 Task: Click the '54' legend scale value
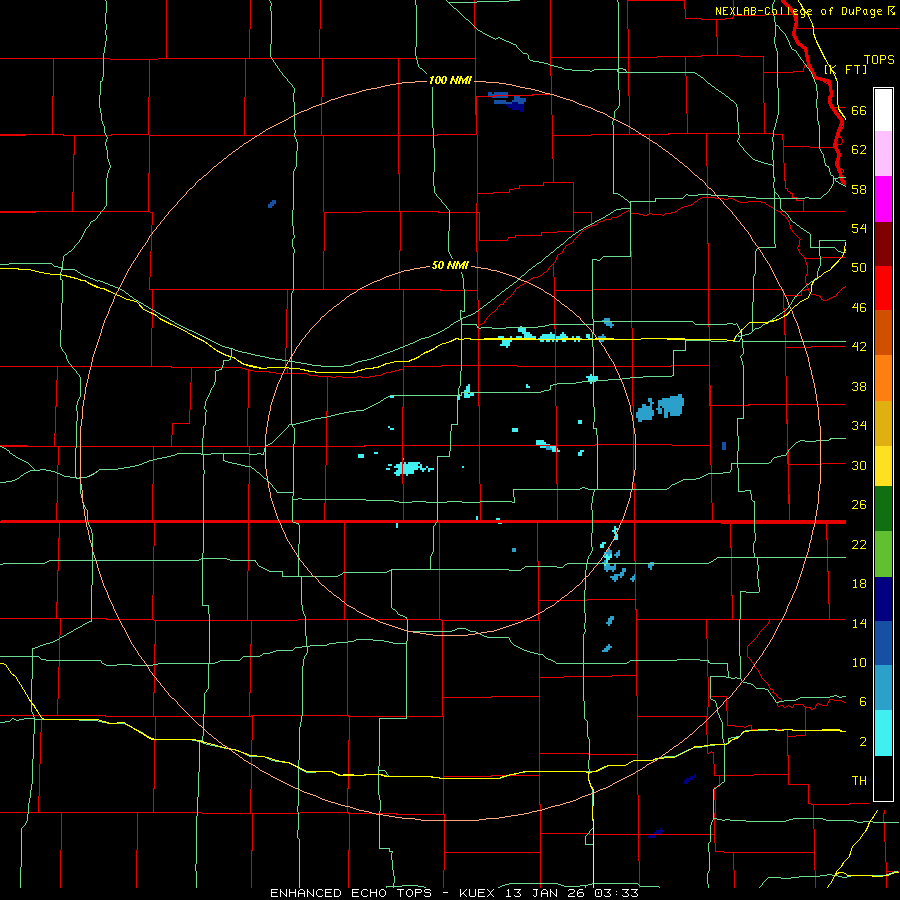point(859,229)
